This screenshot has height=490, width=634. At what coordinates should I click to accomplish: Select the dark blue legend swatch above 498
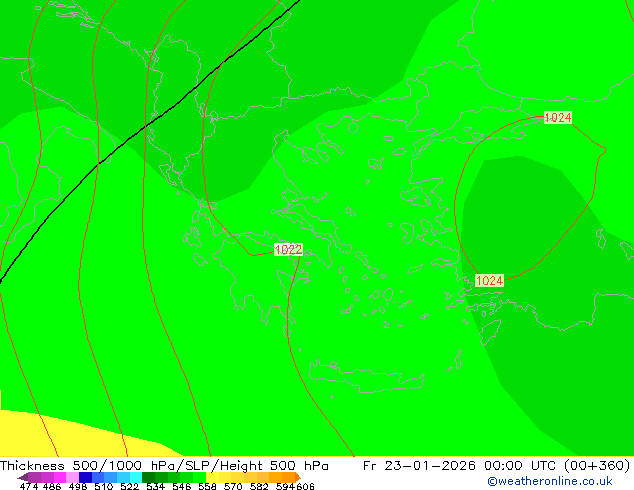click(85, 477)
